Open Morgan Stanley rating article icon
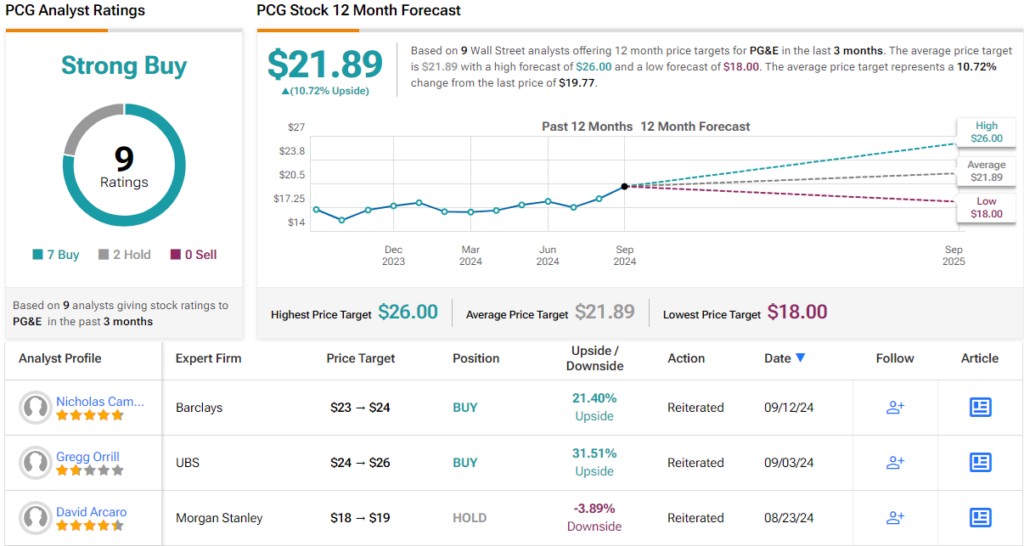The height and width of the screenshot is (546, 1024). [980, 517]
